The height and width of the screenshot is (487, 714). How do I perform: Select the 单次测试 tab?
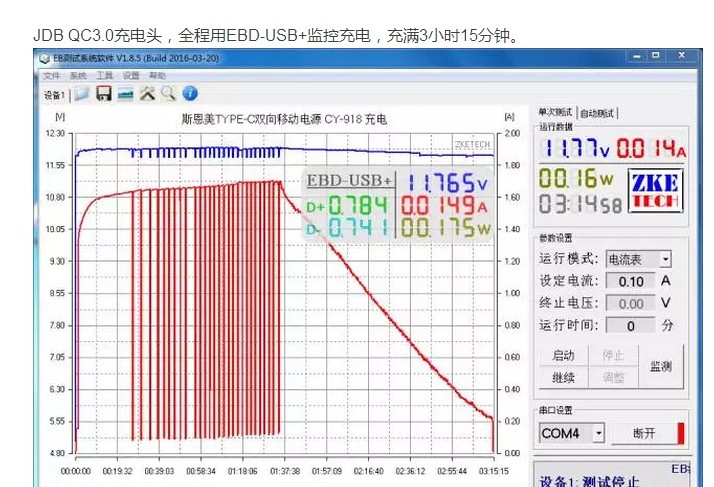pos(556,113)
